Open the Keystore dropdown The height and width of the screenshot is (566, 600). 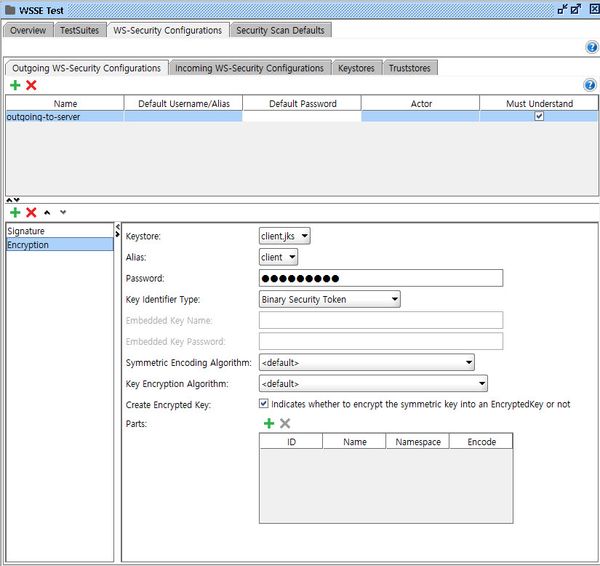284,236
